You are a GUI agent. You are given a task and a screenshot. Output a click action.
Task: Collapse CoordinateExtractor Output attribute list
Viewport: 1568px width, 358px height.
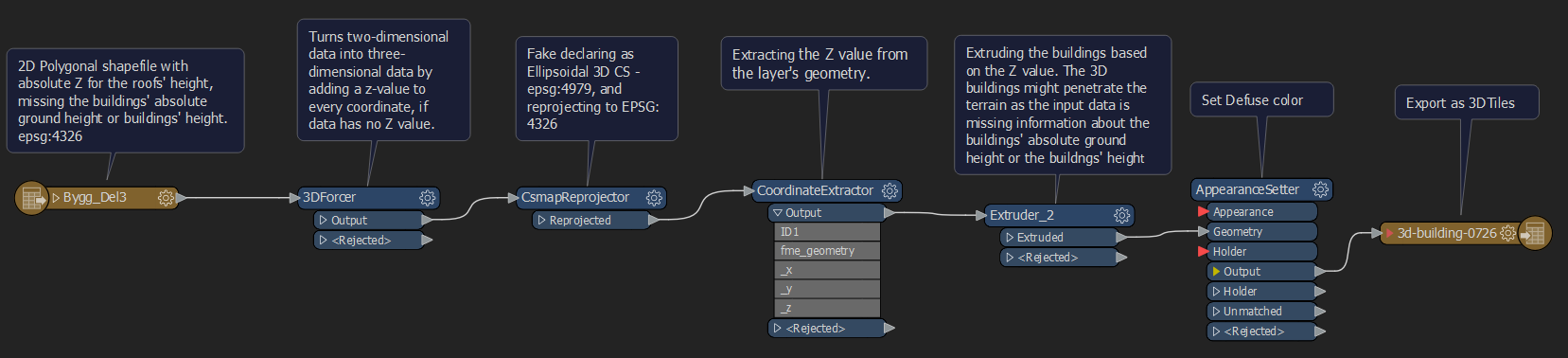pyautogui.click(x=777, y=213)
